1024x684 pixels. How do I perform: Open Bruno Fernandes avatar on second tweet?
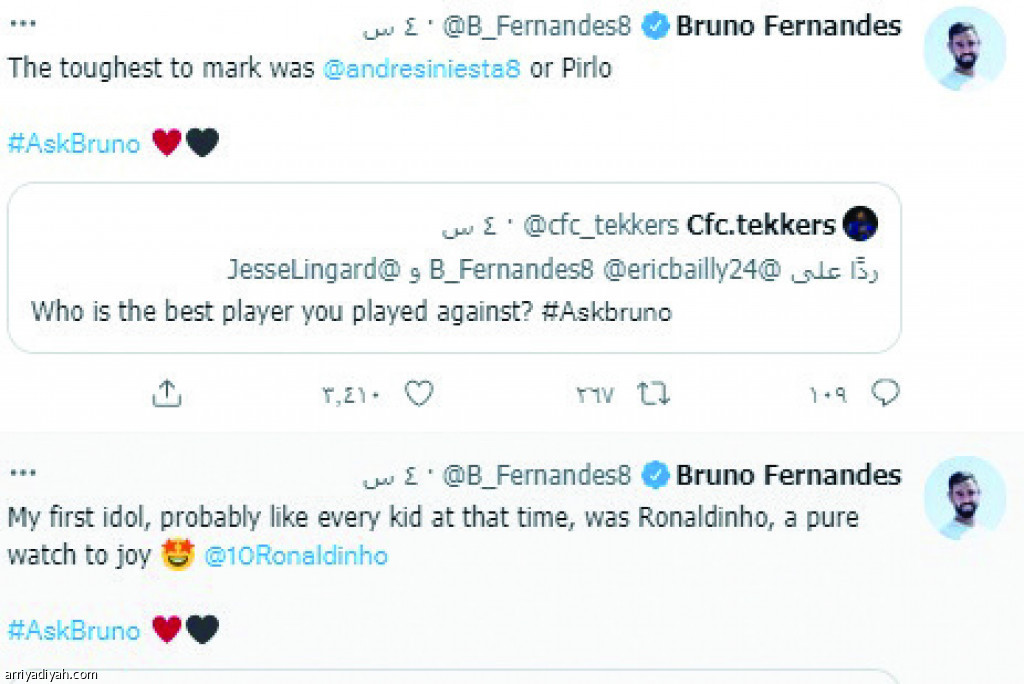click(x=965, y=498)
